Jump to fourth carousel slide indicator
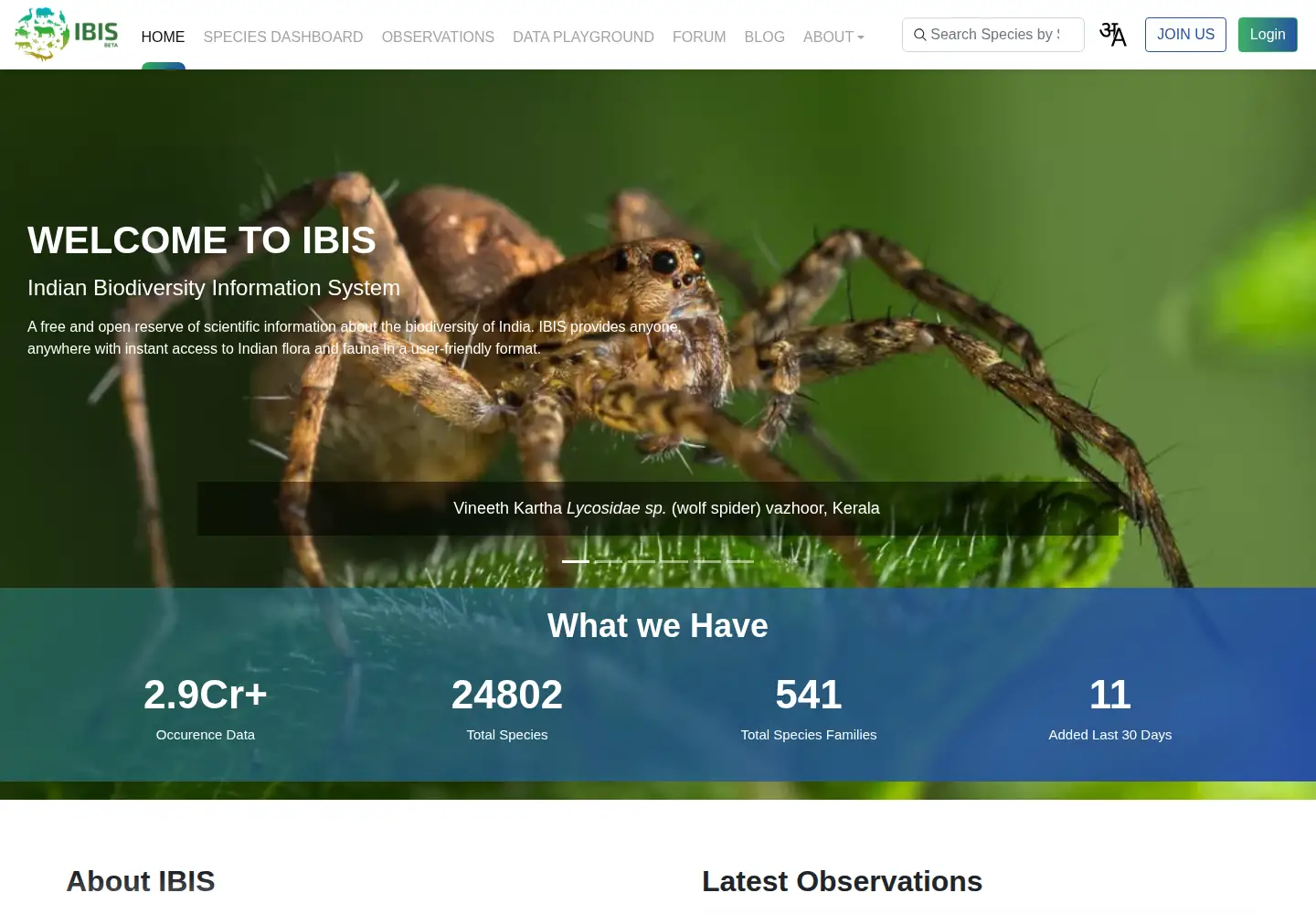The width and height of the screenshot is (1316, 914). [674, 561]
